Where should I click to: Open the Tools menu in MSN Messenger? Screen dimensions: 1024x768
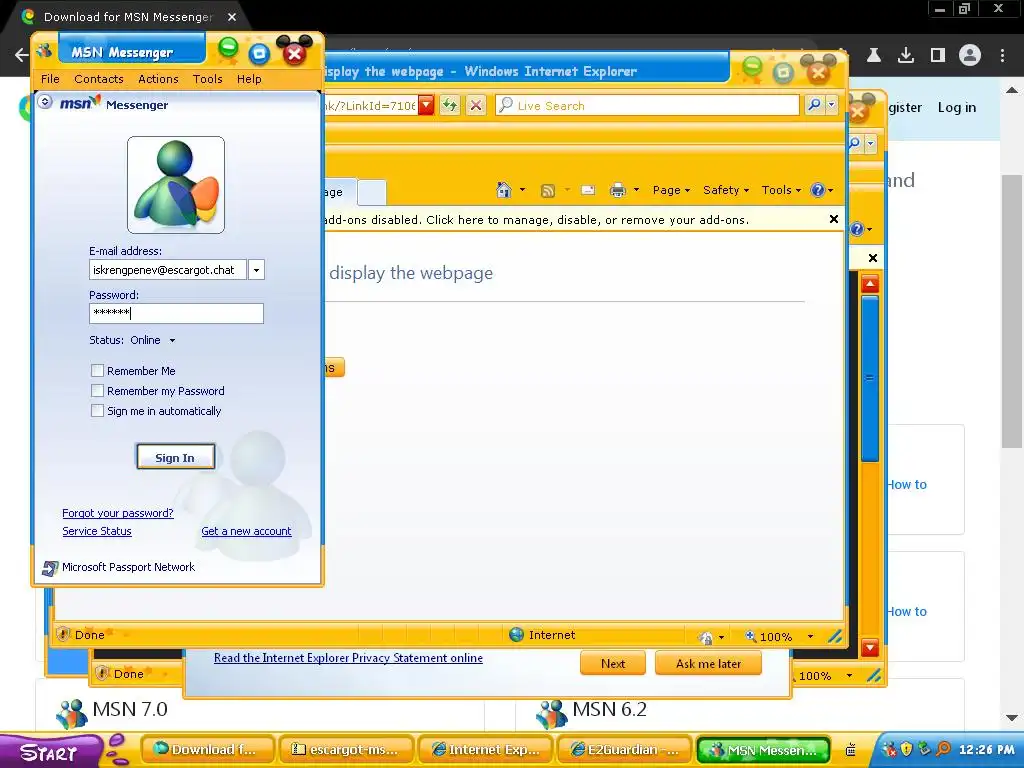[208, 79]
